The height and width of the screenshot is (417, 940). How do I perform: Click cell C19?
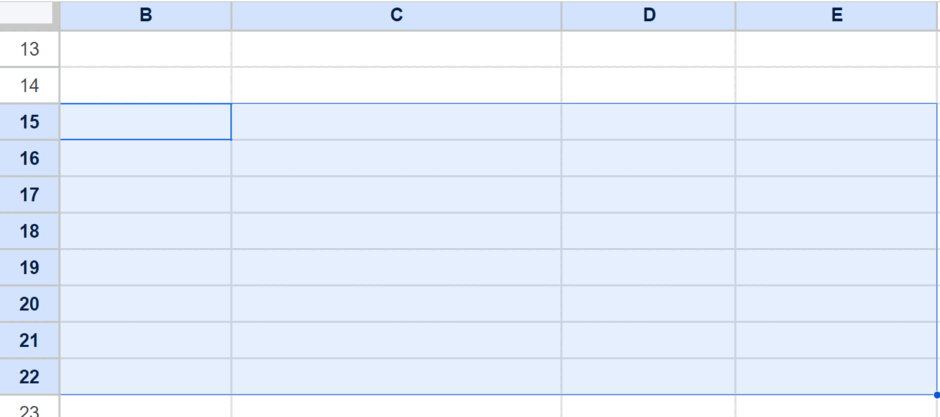396,268
